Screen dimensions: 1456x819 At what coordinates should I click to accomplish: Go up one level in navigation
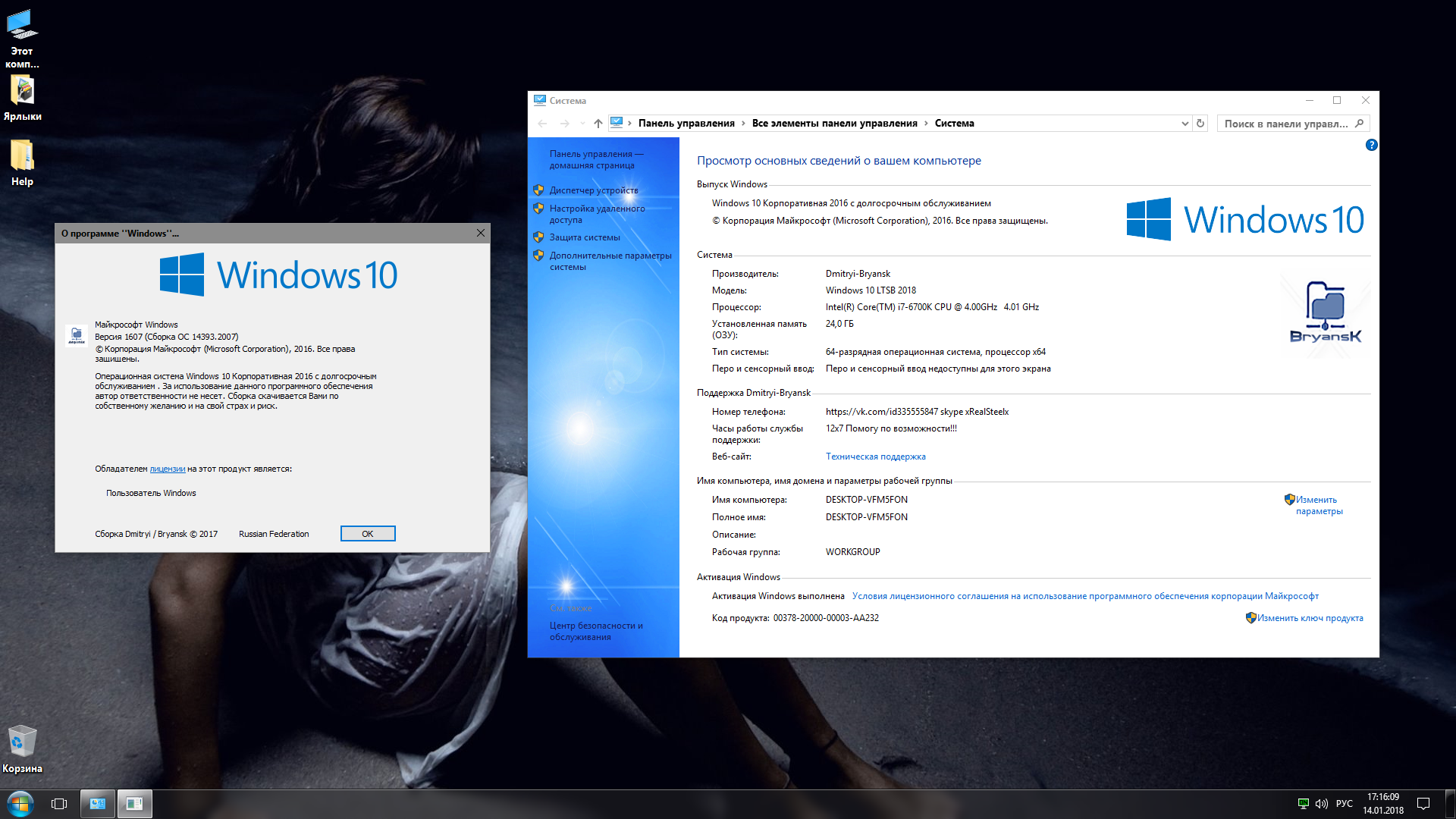[598, 124]
